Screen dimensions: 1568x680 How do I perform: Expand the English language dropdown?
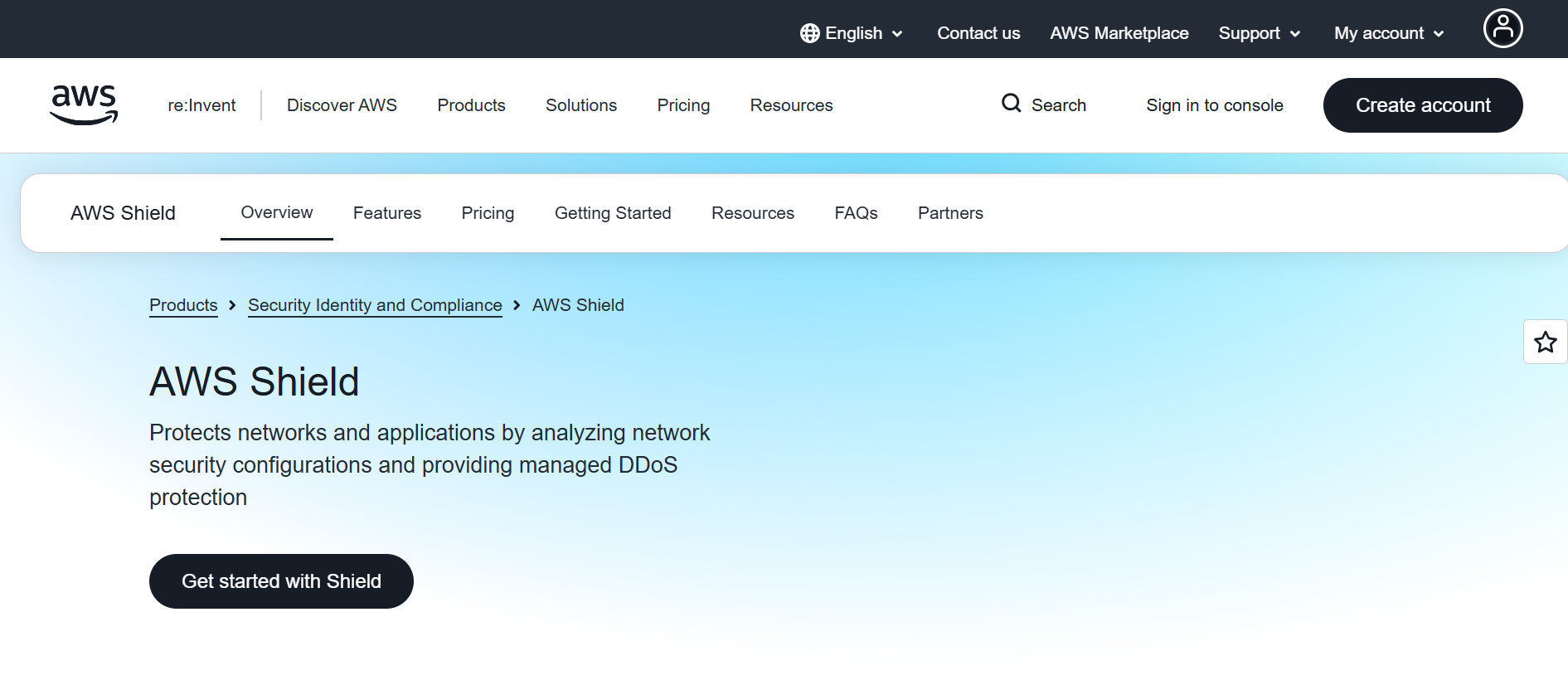point(852,33)
